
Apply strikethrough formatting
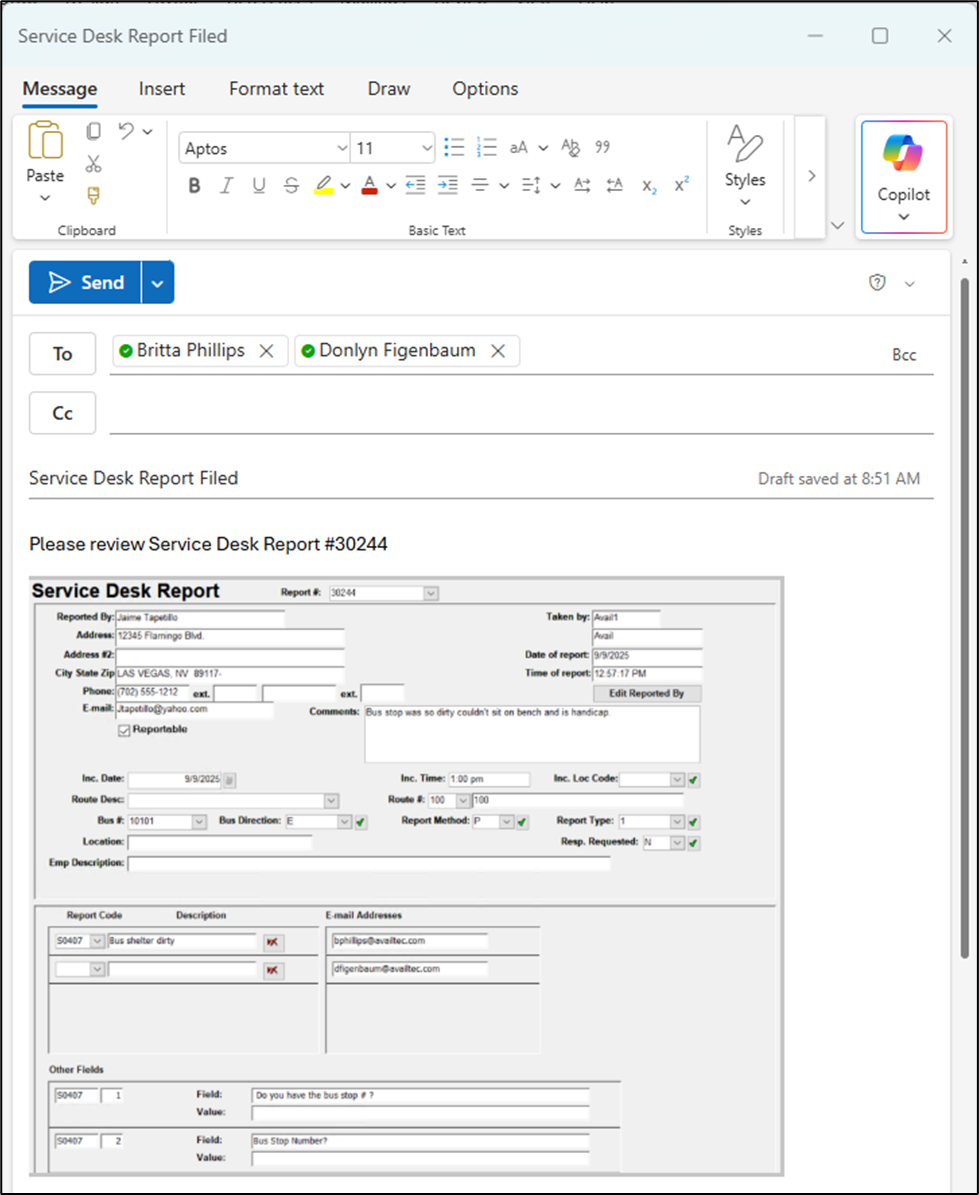coord(291,185)
